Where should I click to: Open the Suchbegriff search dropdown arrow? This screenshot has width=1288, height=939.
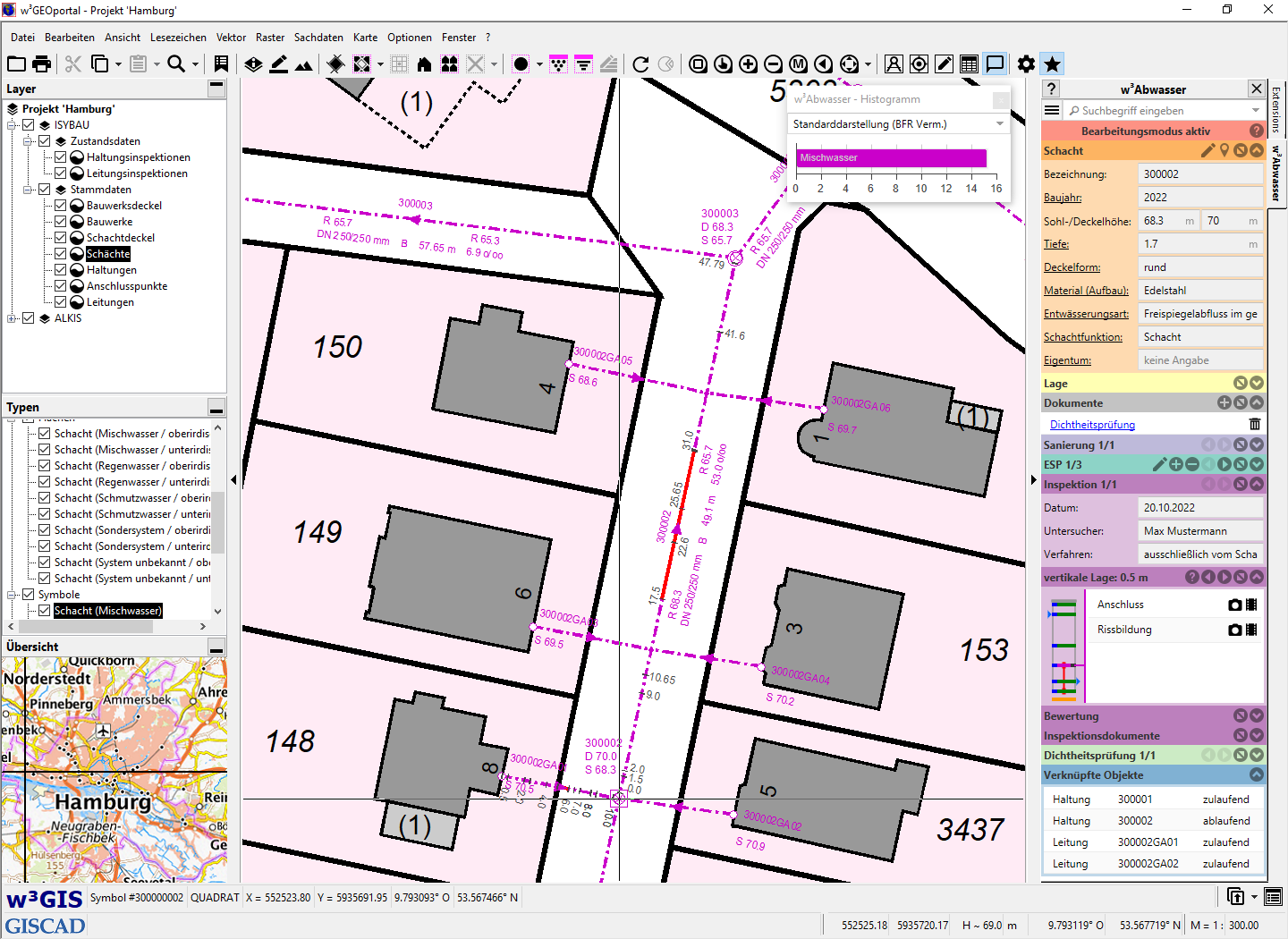point(1256,110)
